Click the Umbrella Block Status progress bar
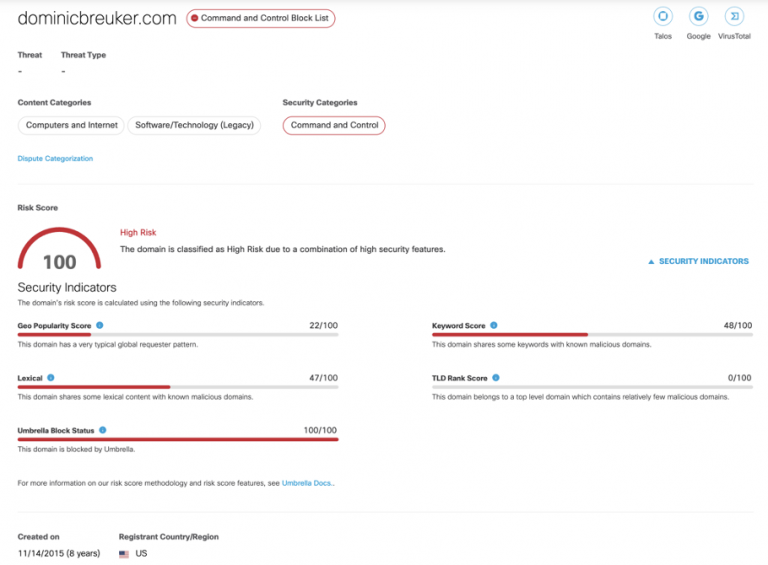Screen dimensions: 768x565 click(x=178, y=439)
